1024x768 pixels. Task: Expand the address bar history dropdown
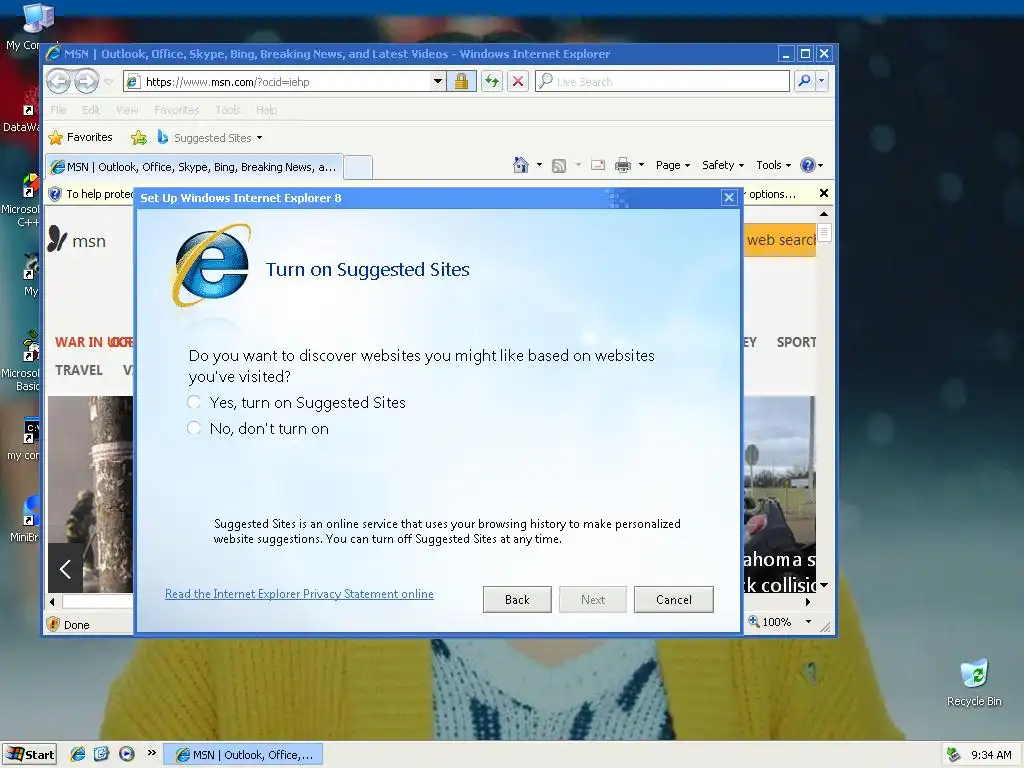click(438, 82)
